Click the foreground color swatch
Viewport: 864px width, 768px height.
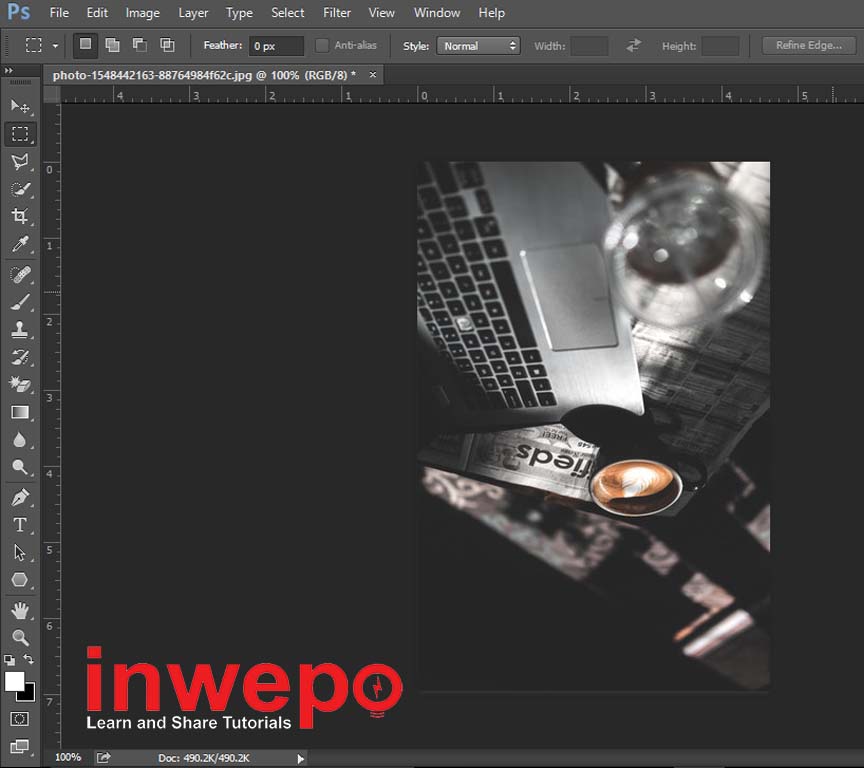tap(14, 682)
